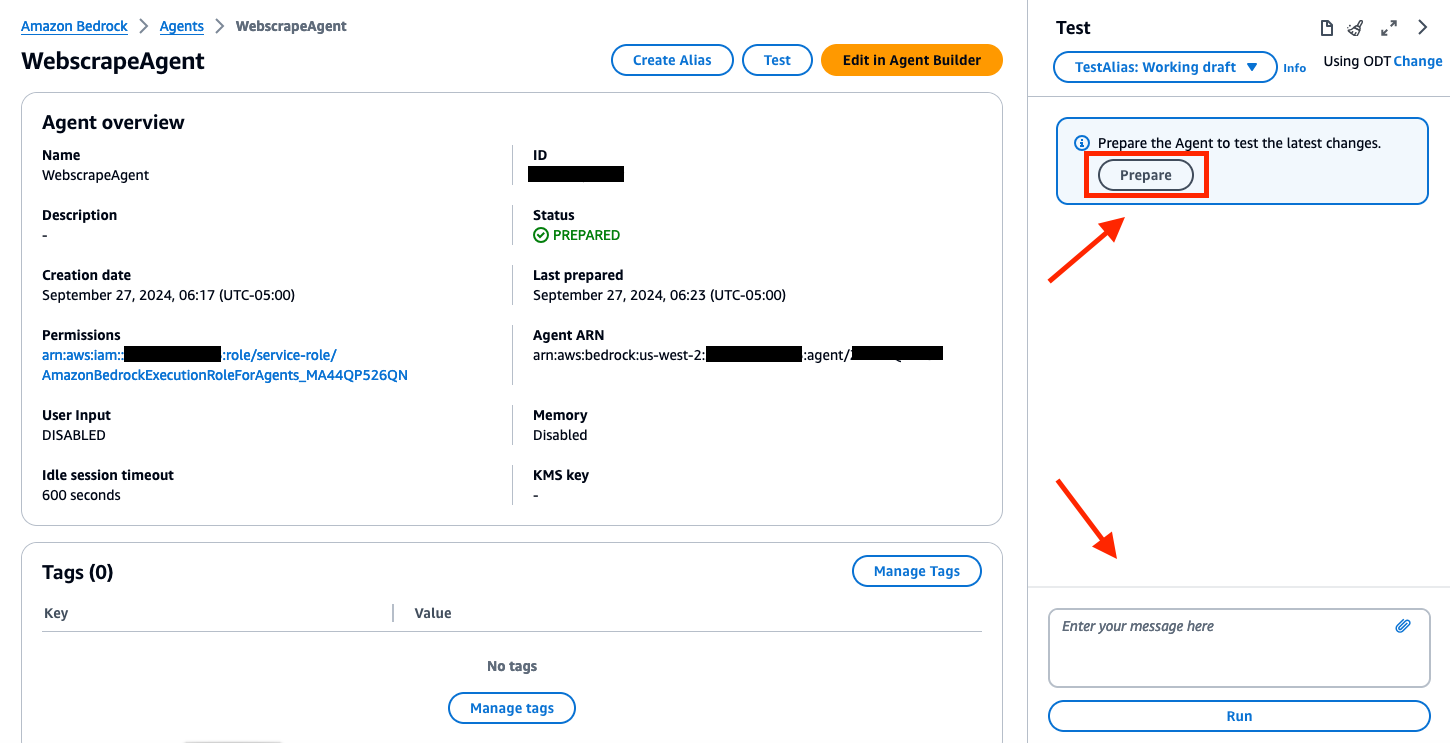Click the Agent ARN value text

(x=738, y=354)
